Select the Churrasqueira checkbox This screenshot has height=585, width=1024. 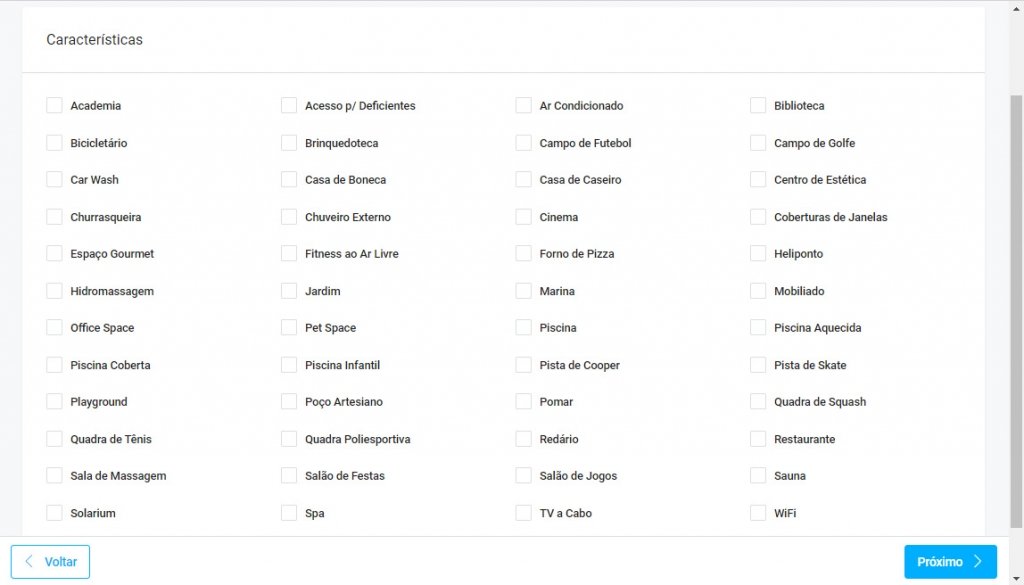pos(54,217)
